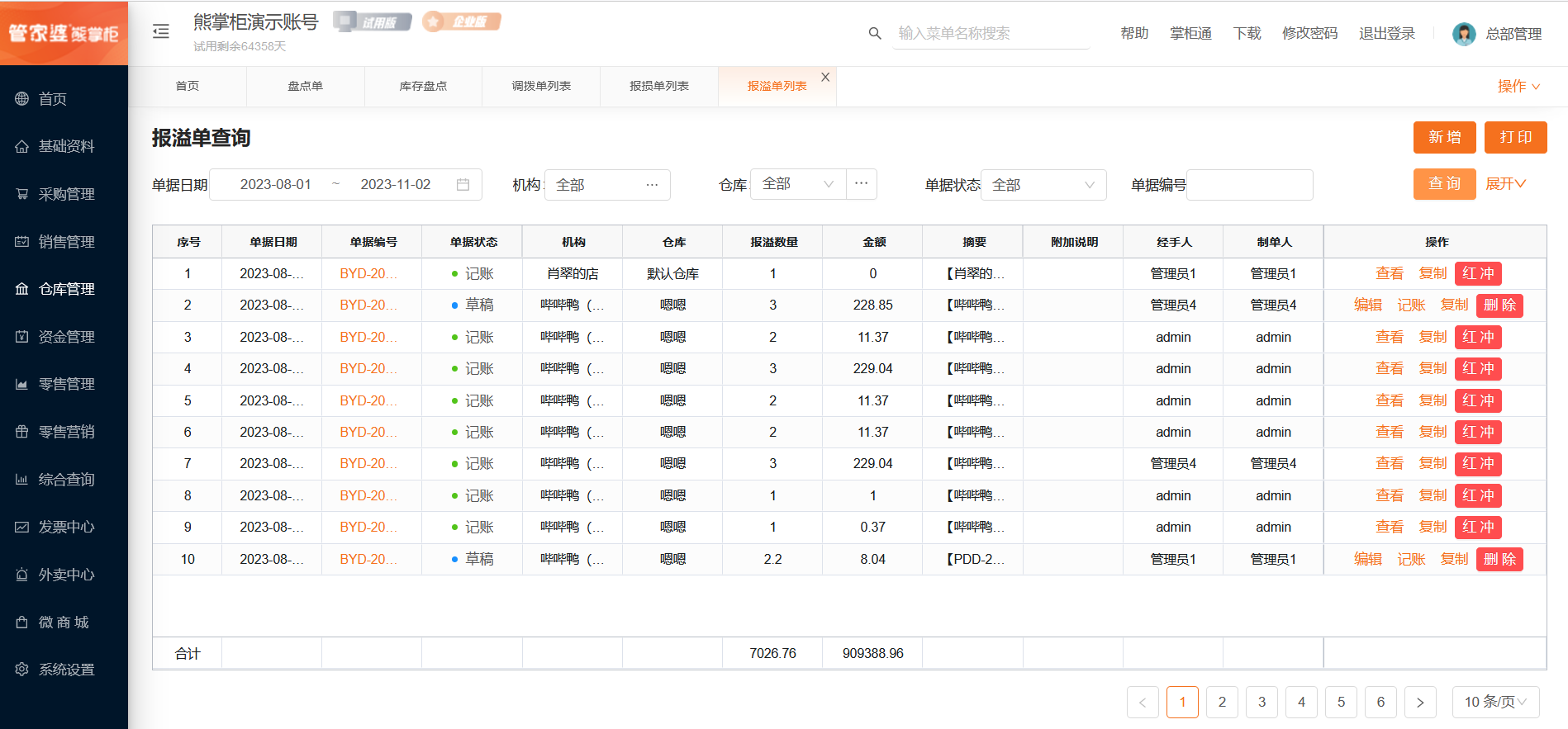The image size is (1568, 729).
Task: Click the end date 2023-11-02 field
Action: pyautogui.click(x=396, y=185)
